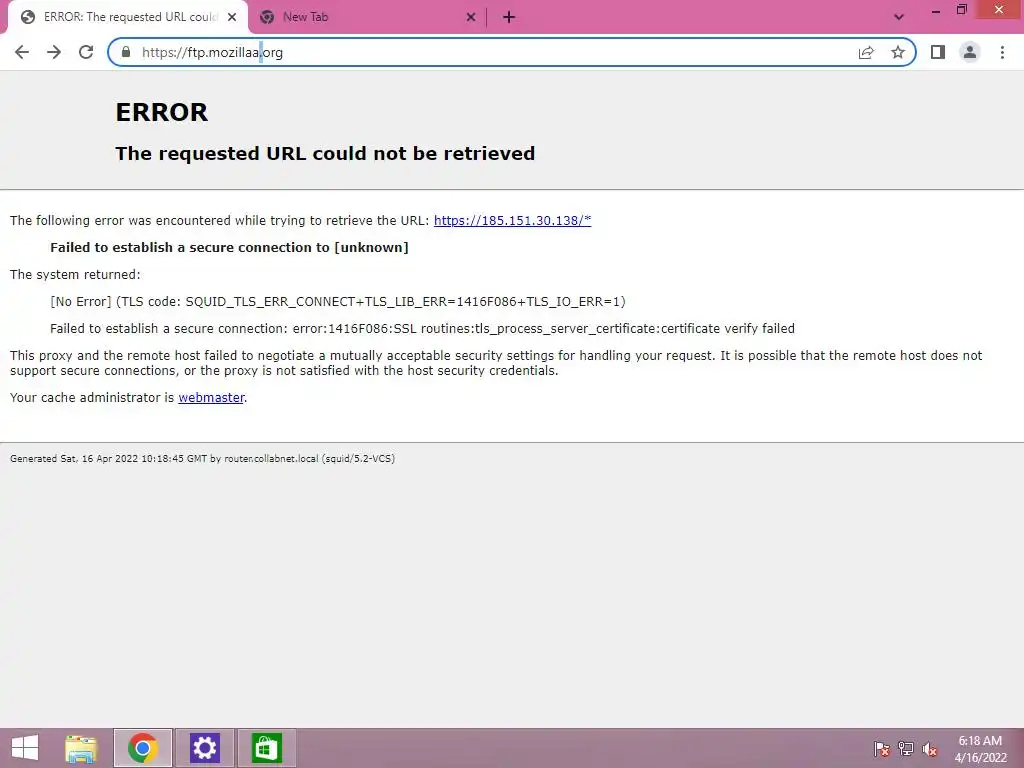The height and width of the screenshot is (768, 1024).
Task: Click 'Failed to establish a secure connection to [unknown]'
Action: (x=229, y=248)
